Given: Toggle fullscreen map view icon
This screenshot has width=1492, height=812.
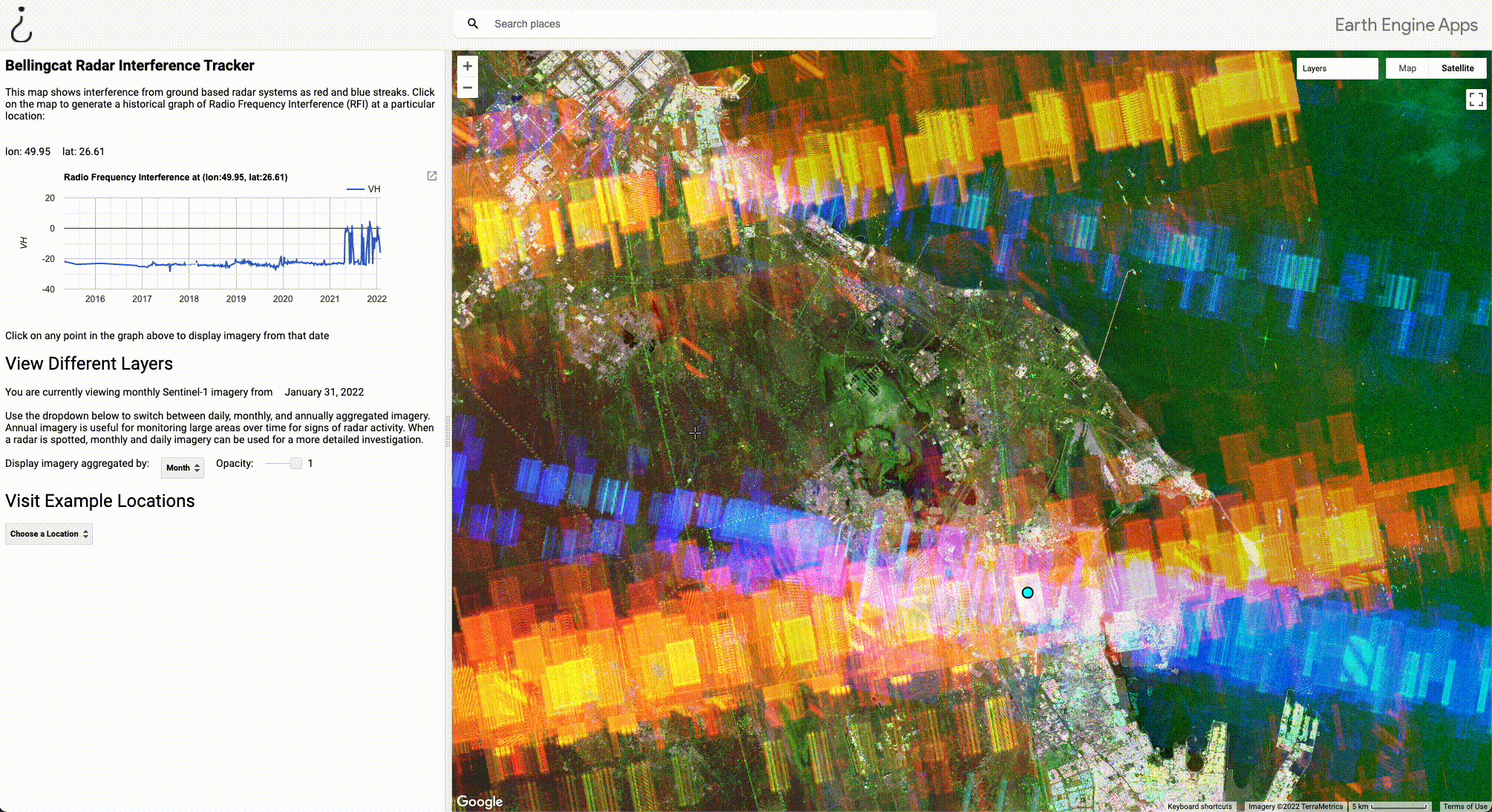Looking at the screenshot, I should click(1476, 99).
